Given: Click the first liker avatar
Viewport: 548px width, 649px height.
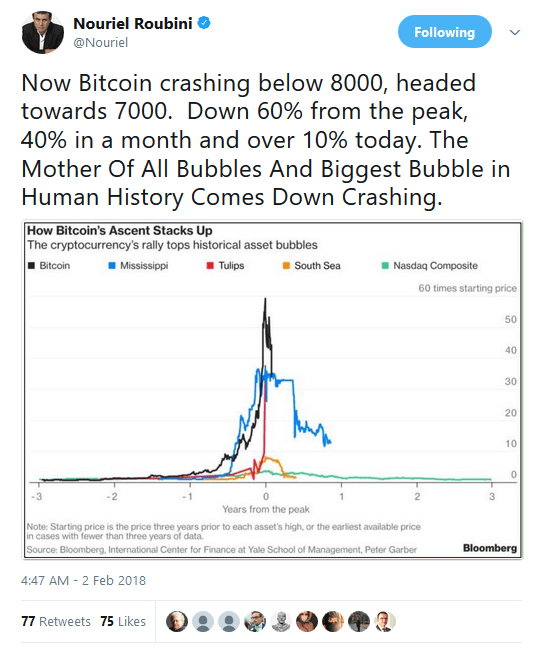Looking at the screenshot, I should (177, 621).
